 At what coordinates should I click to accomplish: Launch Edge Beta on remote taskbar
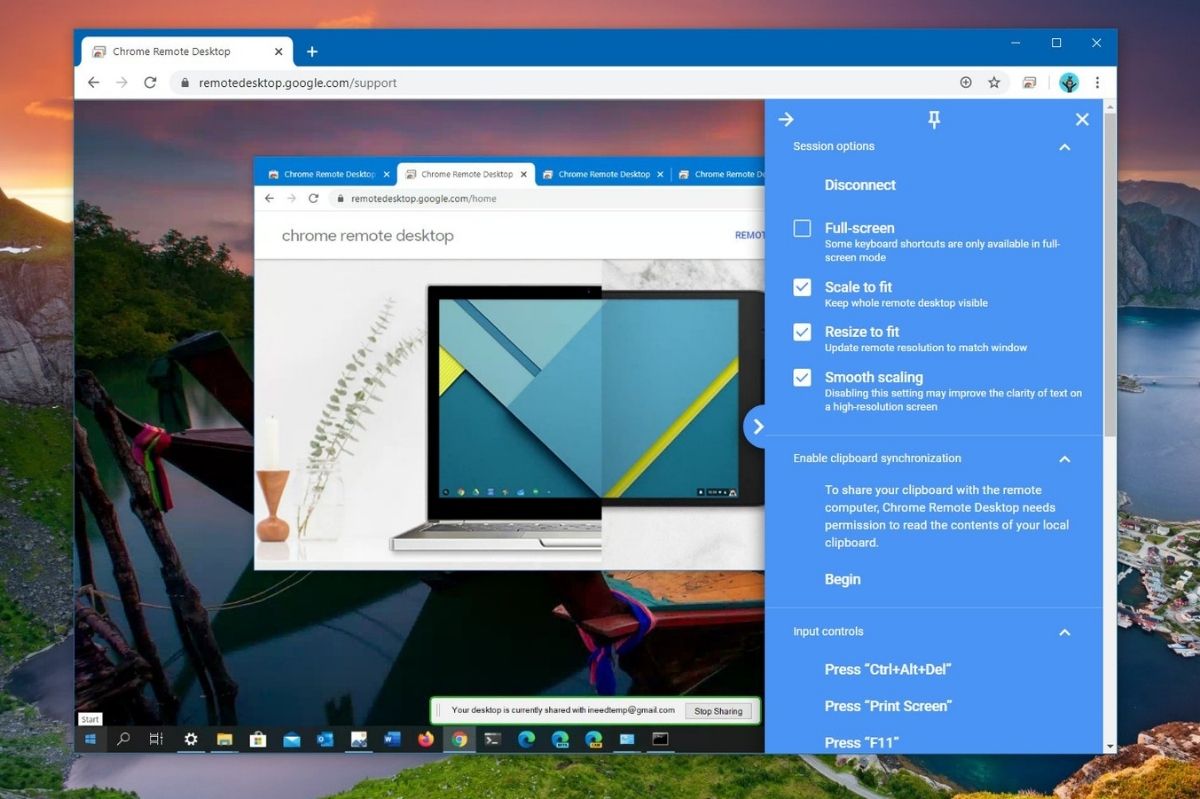point(560,740)
